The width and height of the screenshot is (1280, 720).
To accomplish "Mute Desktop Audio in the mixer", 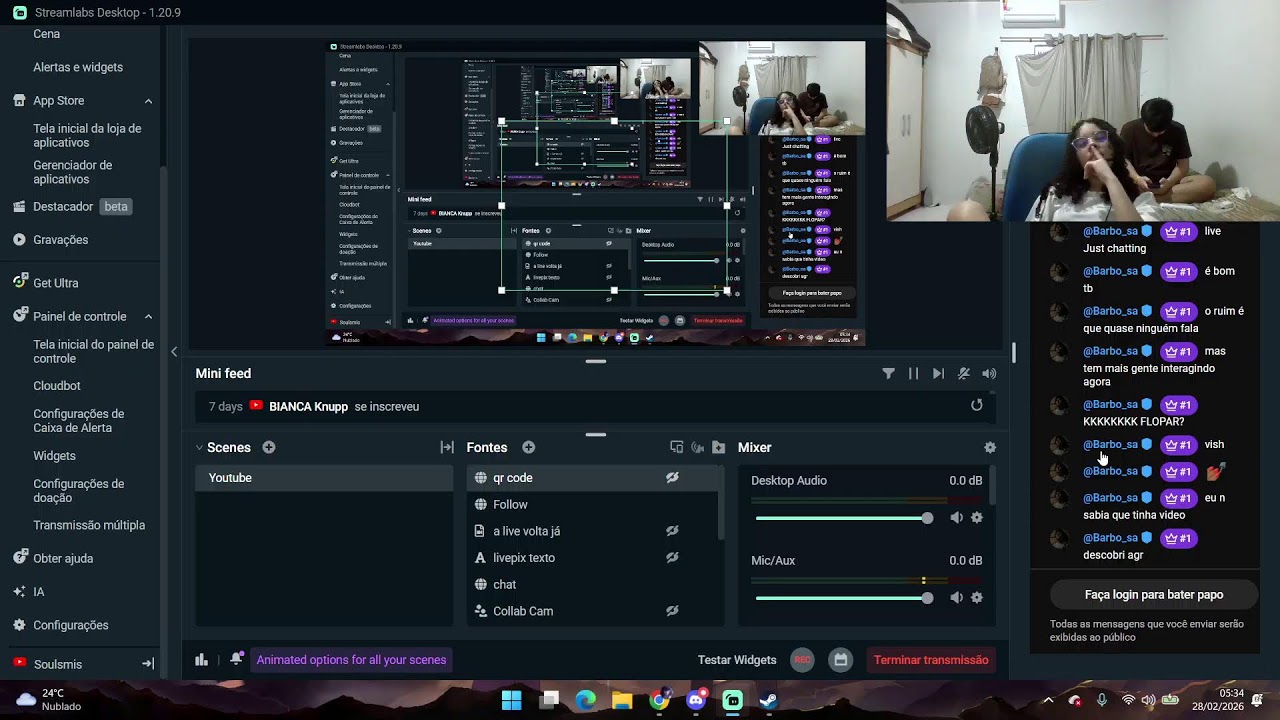I will click(956, 518).
